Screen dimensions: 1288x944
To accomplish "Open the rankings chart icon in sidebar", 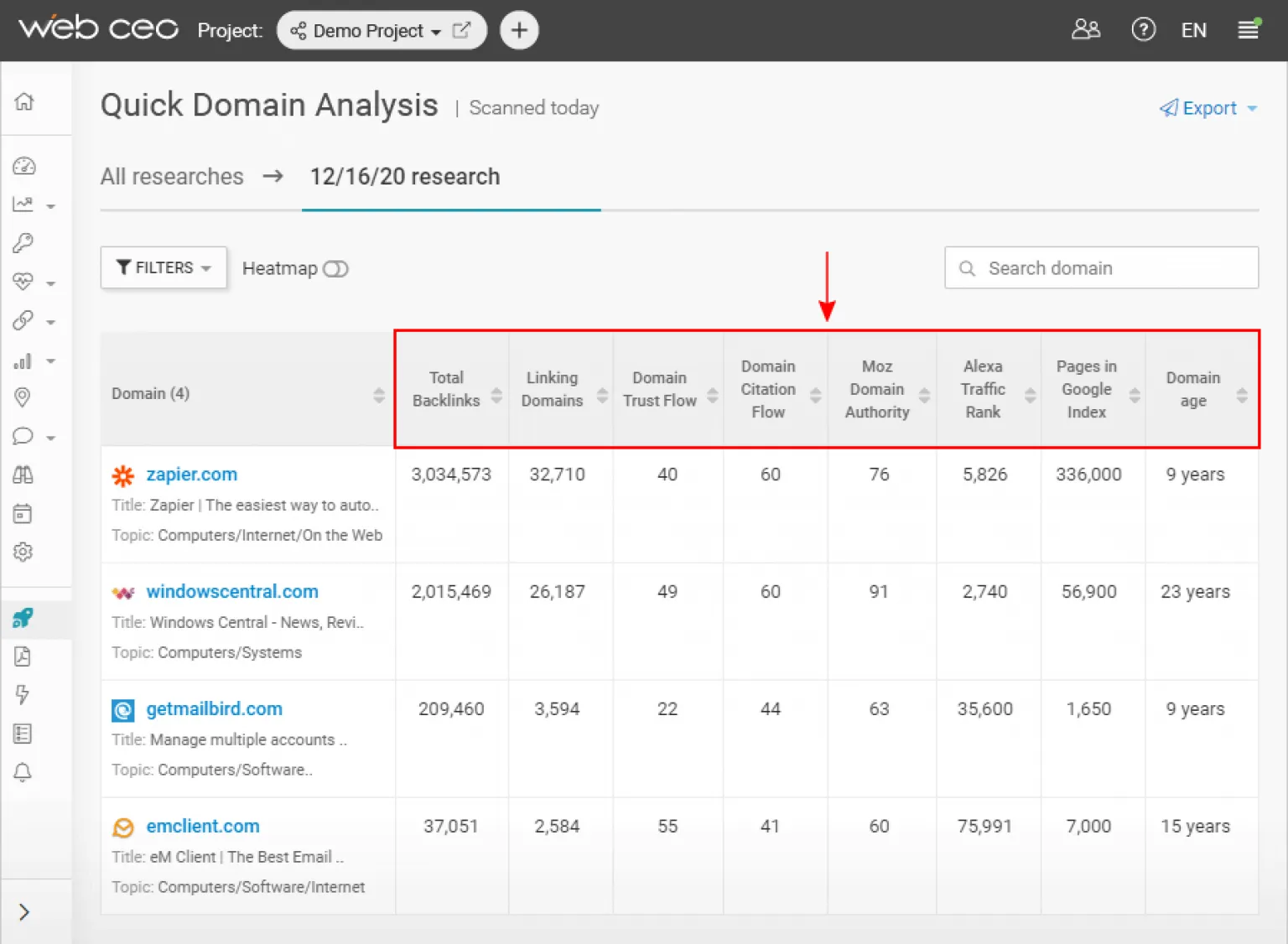I will click(x=23, y=205).
